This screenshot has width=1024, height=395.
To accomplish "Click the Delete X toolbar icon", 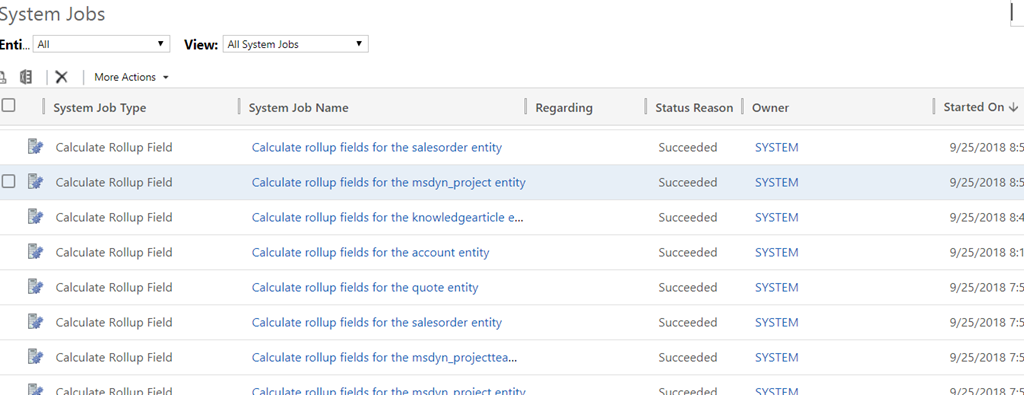I will [x=61, y=77].
